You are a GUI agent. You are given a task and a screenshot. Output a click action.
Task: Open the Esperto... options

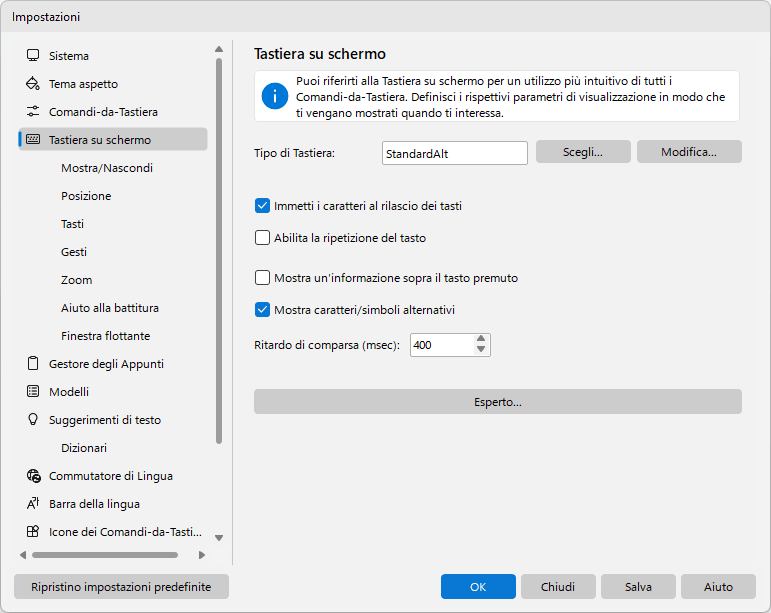click(x=498, y=402)
